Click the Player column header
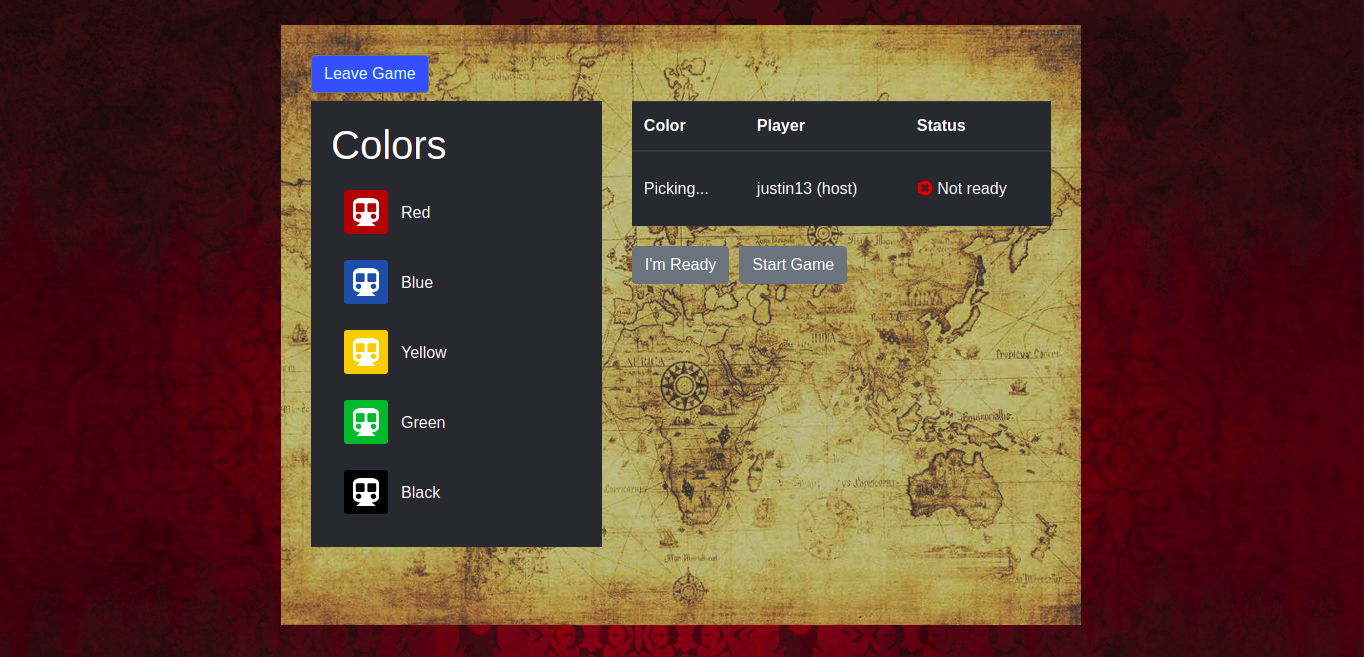Viewport: 1364px width, 657px height. [x=781, y=126]
